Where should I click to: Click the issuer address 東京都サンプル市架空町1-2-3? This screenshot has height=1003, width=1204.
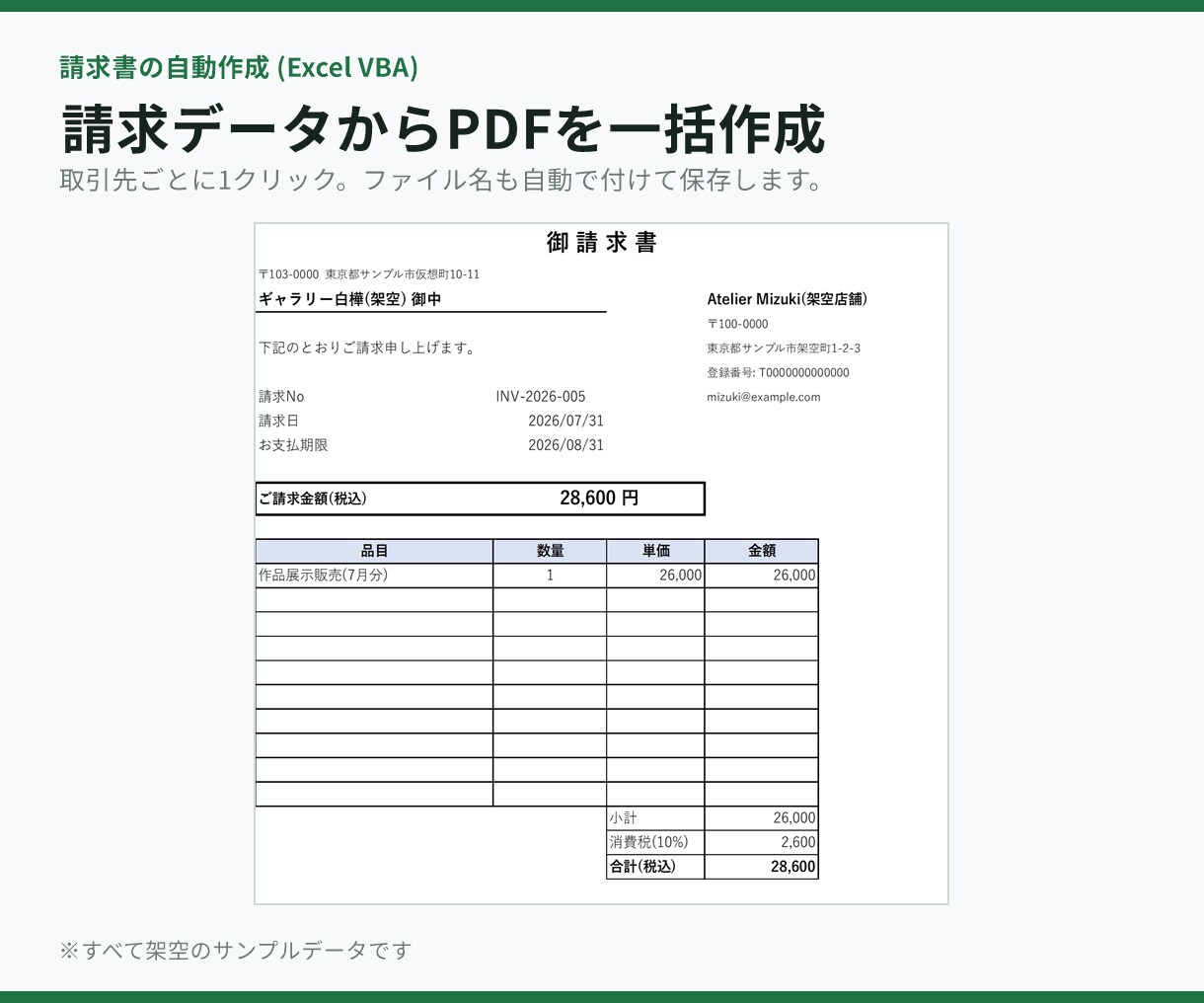tap(784, 348)
